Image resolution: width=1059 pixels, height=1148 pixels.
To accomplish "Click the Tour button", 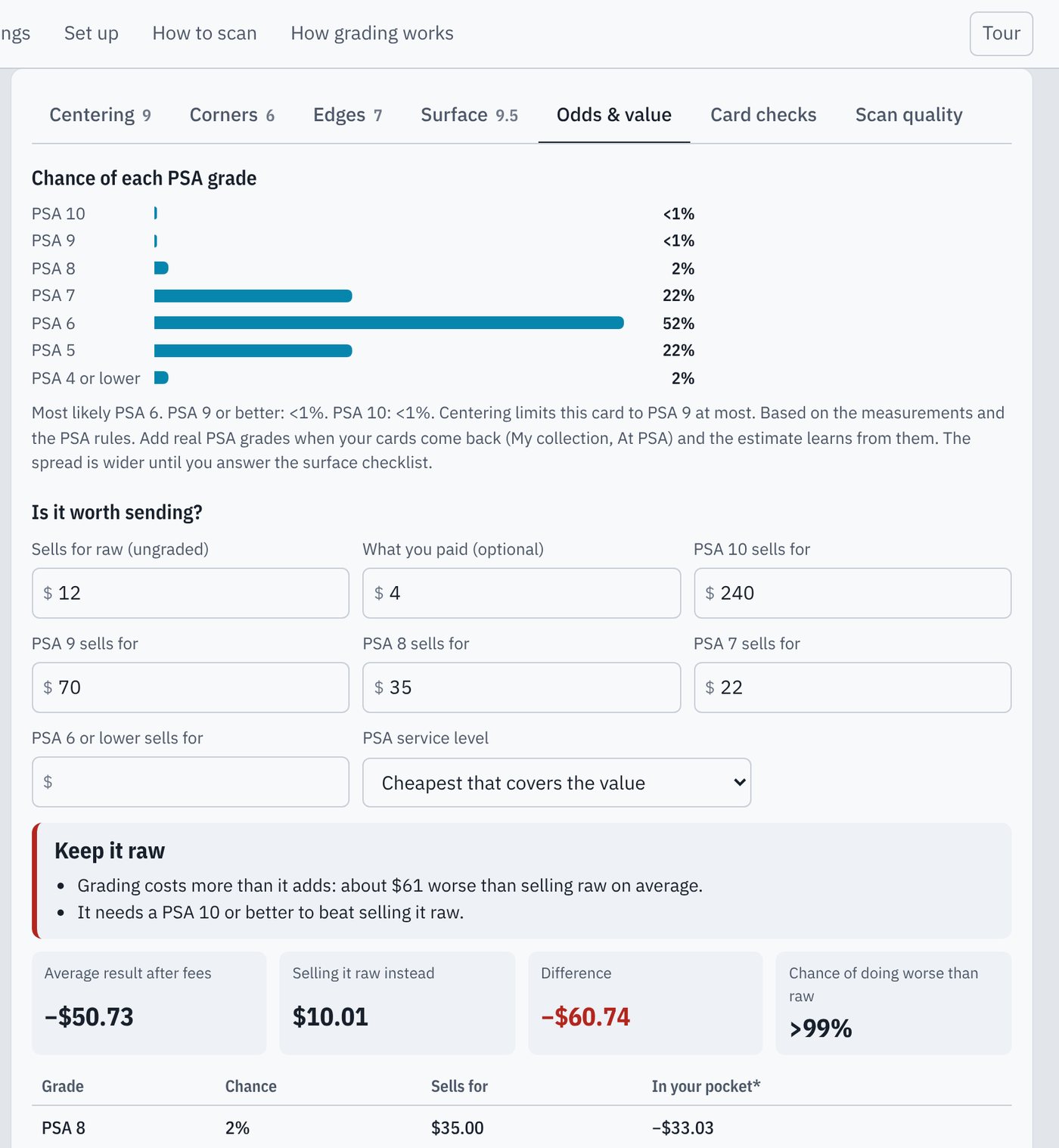I will tap(1001, 33).
